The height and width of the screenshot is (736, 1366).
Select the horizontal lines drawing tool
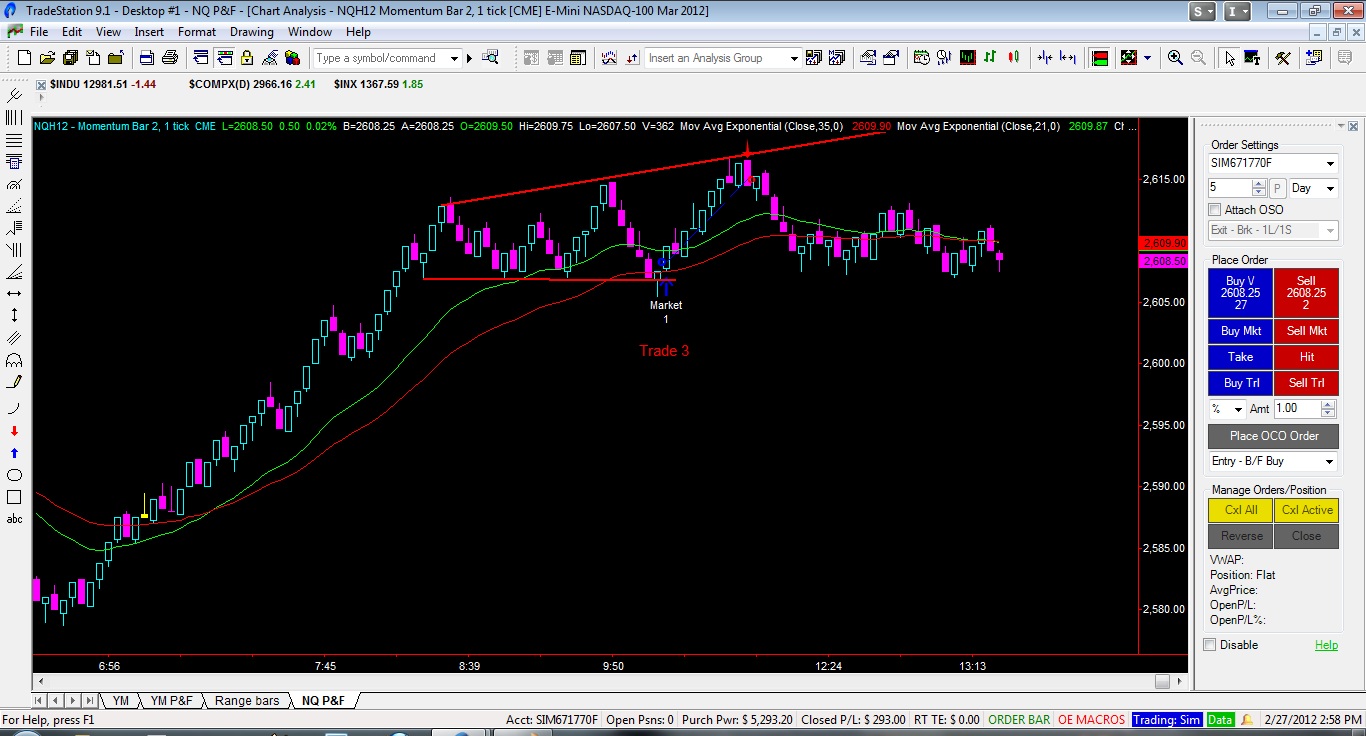pos(14,140)
